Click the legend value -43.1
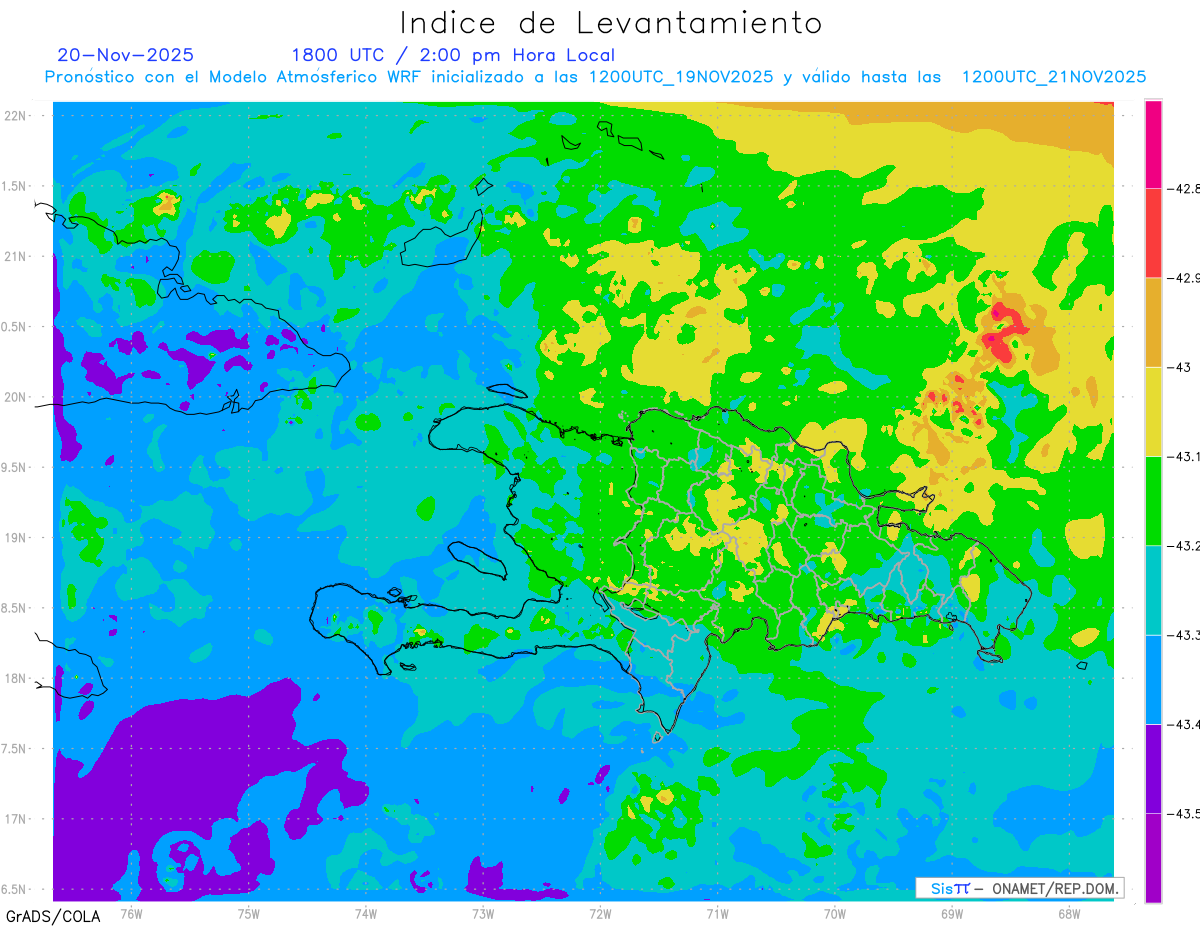This screenshot has width=1200, height=927. (1185, 456)
